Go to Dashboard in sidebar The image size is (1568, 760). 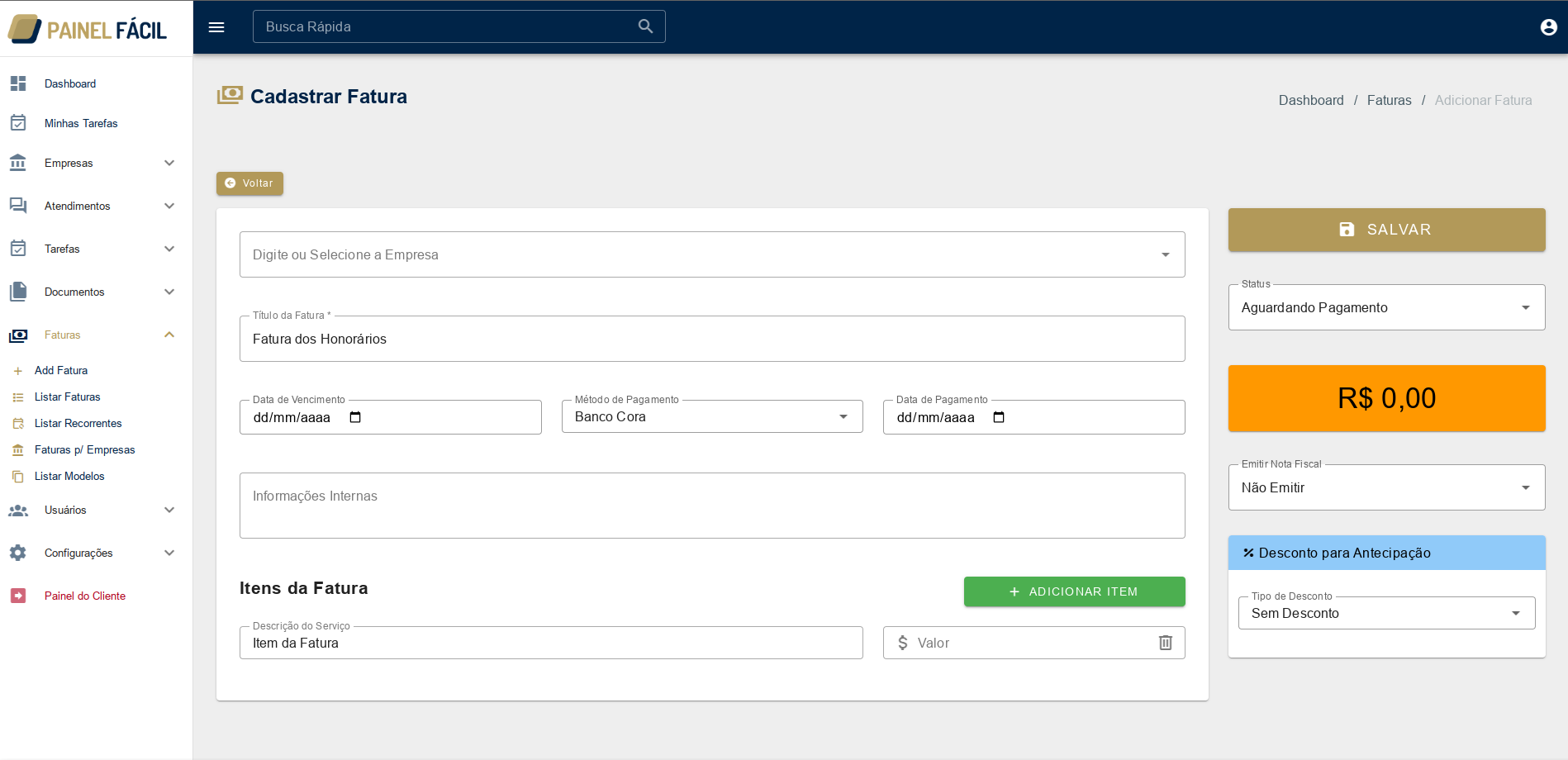pos(70,83)
